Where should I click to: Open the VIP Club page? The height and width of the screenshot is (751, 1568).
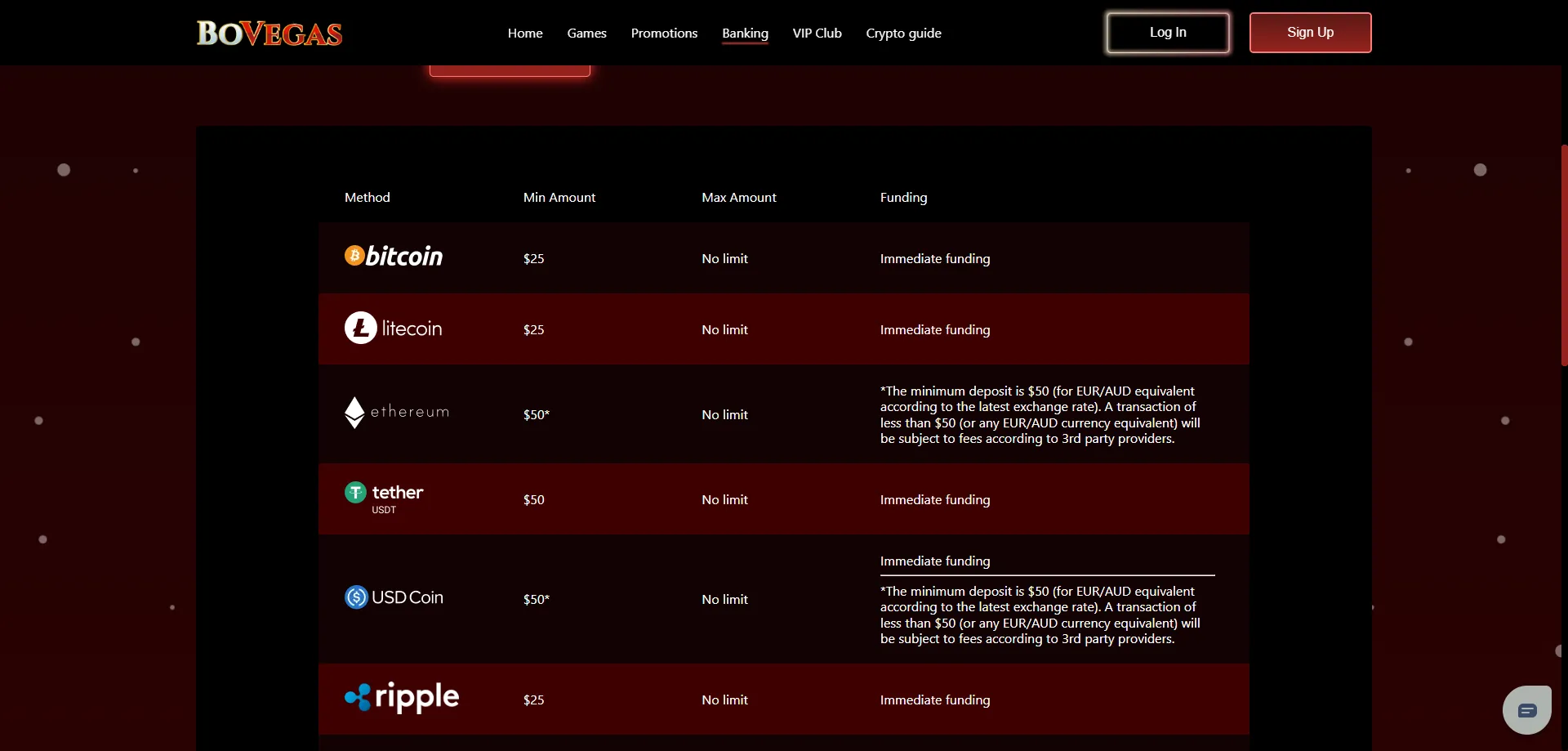click(817, 34)
